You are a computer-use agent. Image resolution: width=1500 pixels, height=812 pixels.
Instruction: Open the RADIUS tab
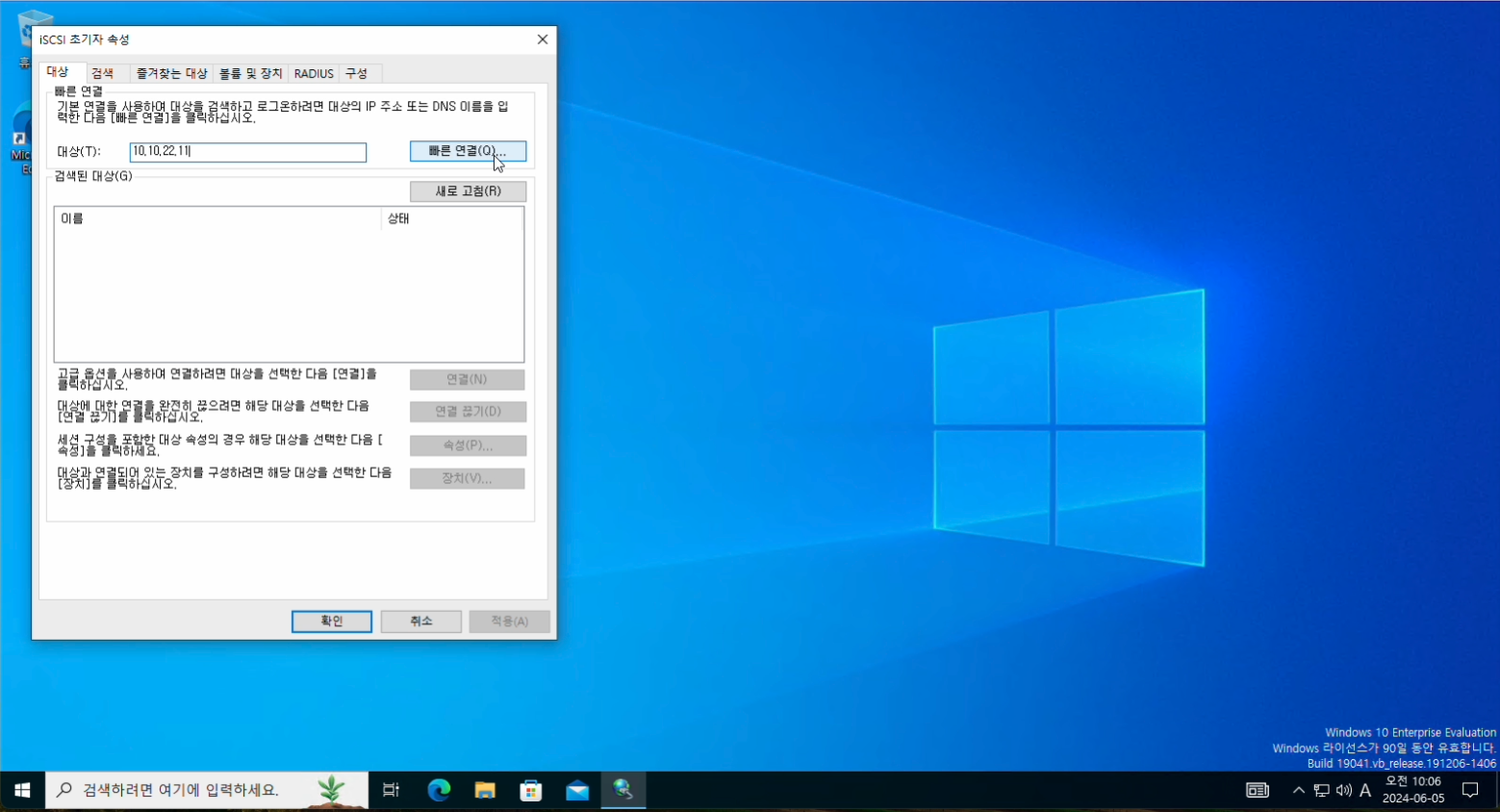tap(314, 73)
